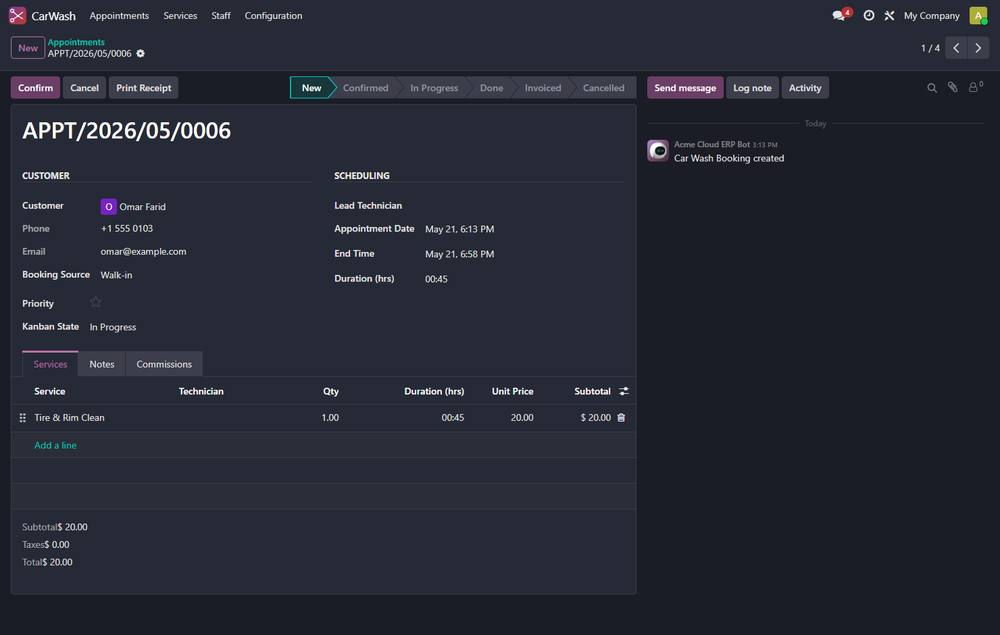1000x635 pixels.
Task: Go to the next record arrow
Action: (978, 48)
